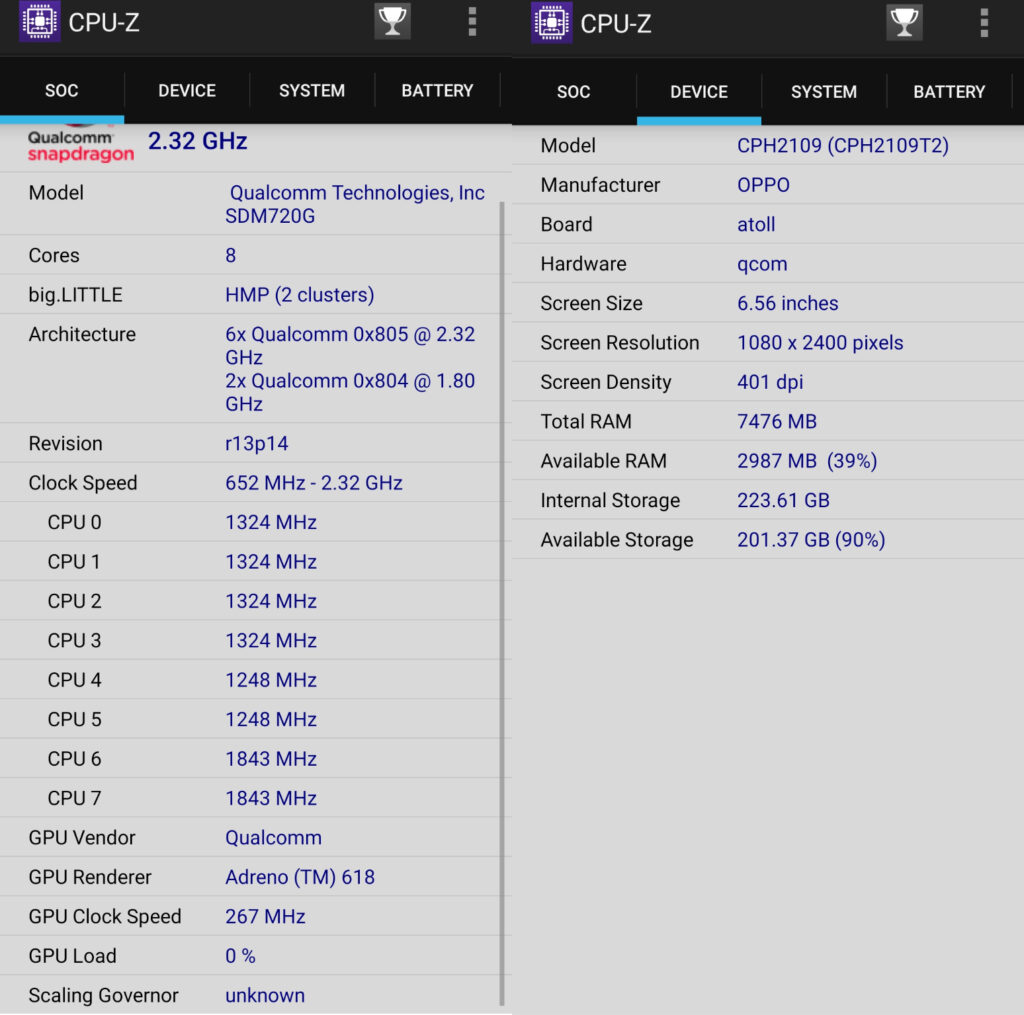
Task: Click the Total RAM value 7476 MB
Action: (777, 421)
